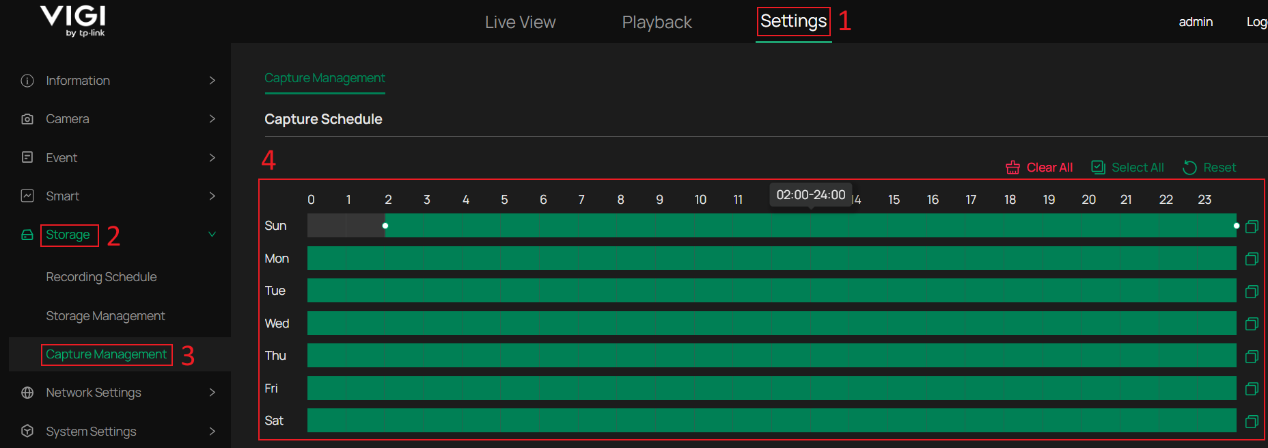Open Recording Schedule in Storage menu
This screenshot has width=1268, height=448.
101,277
